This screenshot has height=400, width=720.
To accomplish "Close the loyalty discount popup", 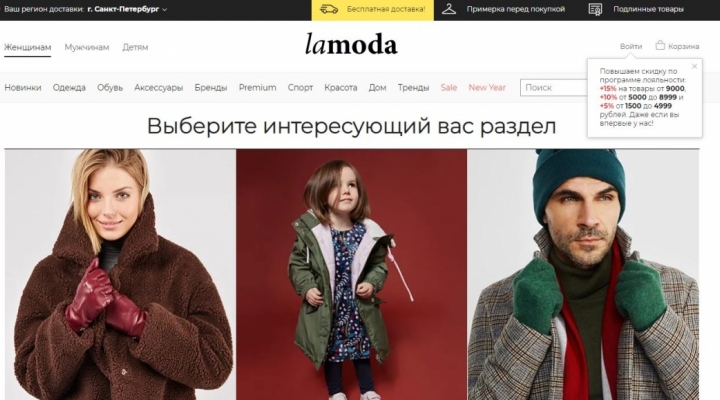I will 694,66.
